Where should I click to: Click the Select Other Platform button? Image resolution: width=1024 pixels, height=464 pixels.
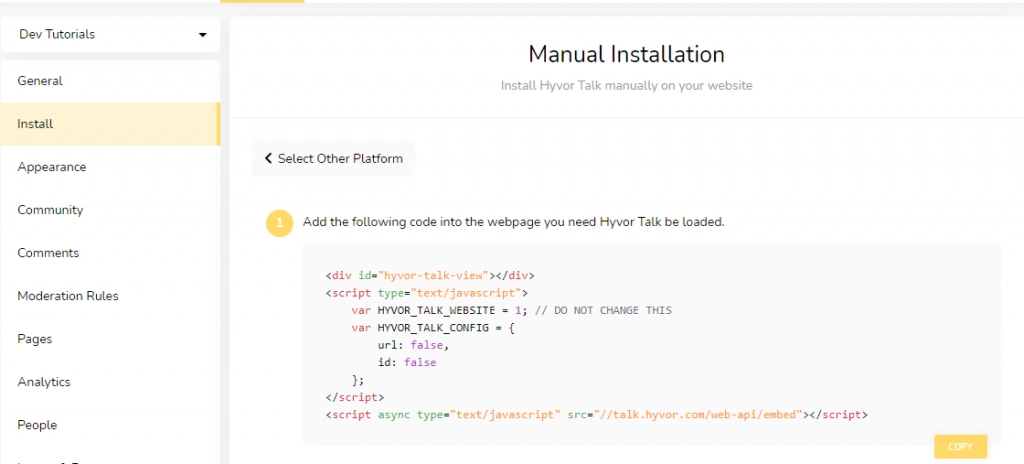tap(334, 159)
